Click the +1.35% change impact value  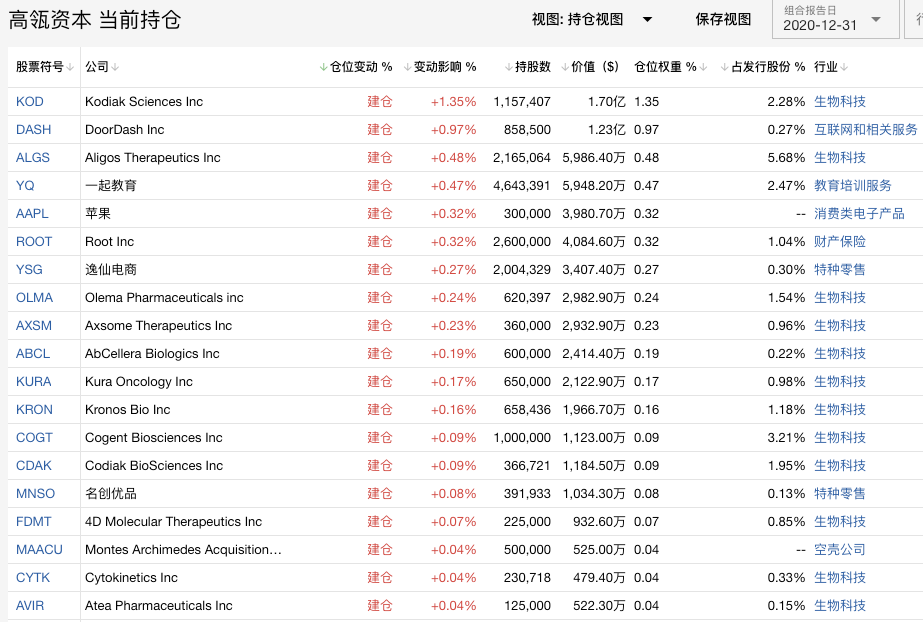[453, 102]
